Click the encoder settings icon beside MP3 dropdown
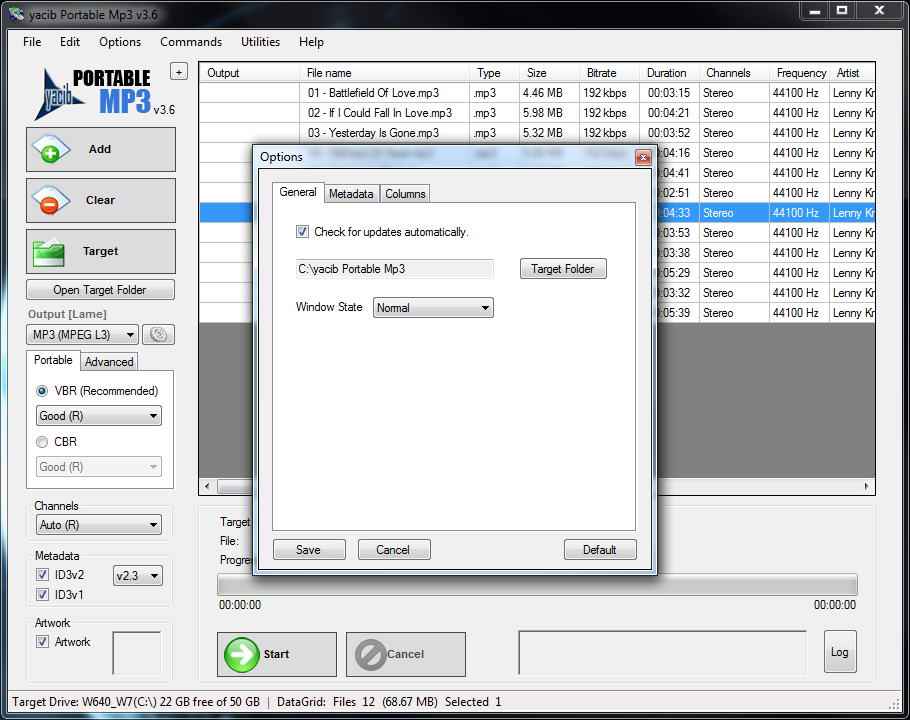910x720 pixels. (158, 335)
